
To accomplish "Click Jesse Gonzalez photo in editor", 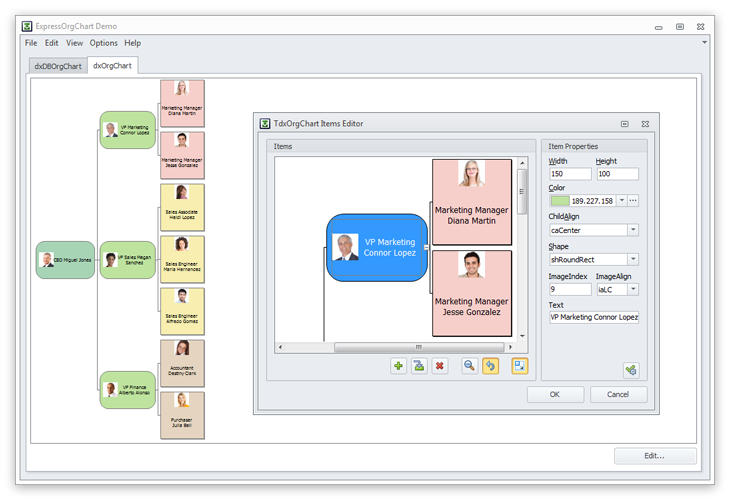I will point(471,264).
